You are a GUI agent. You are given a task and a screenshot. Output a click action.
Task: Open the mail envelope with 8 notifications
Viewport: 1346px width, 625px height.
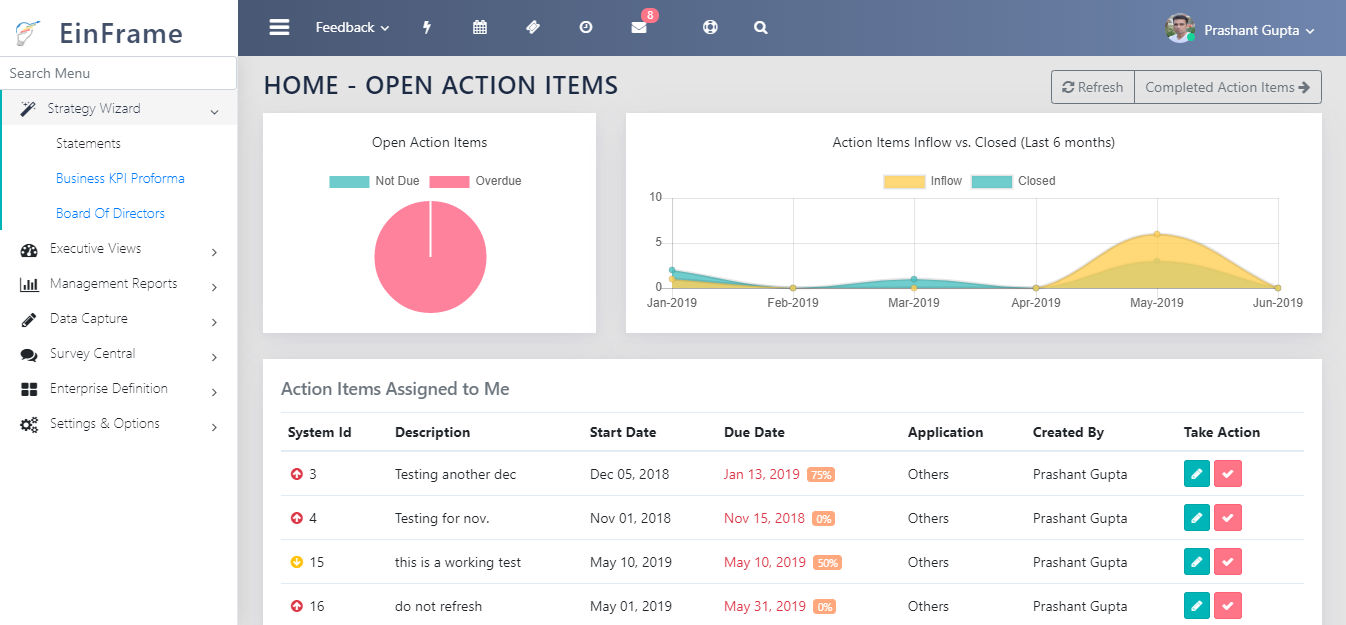[639, 28]
